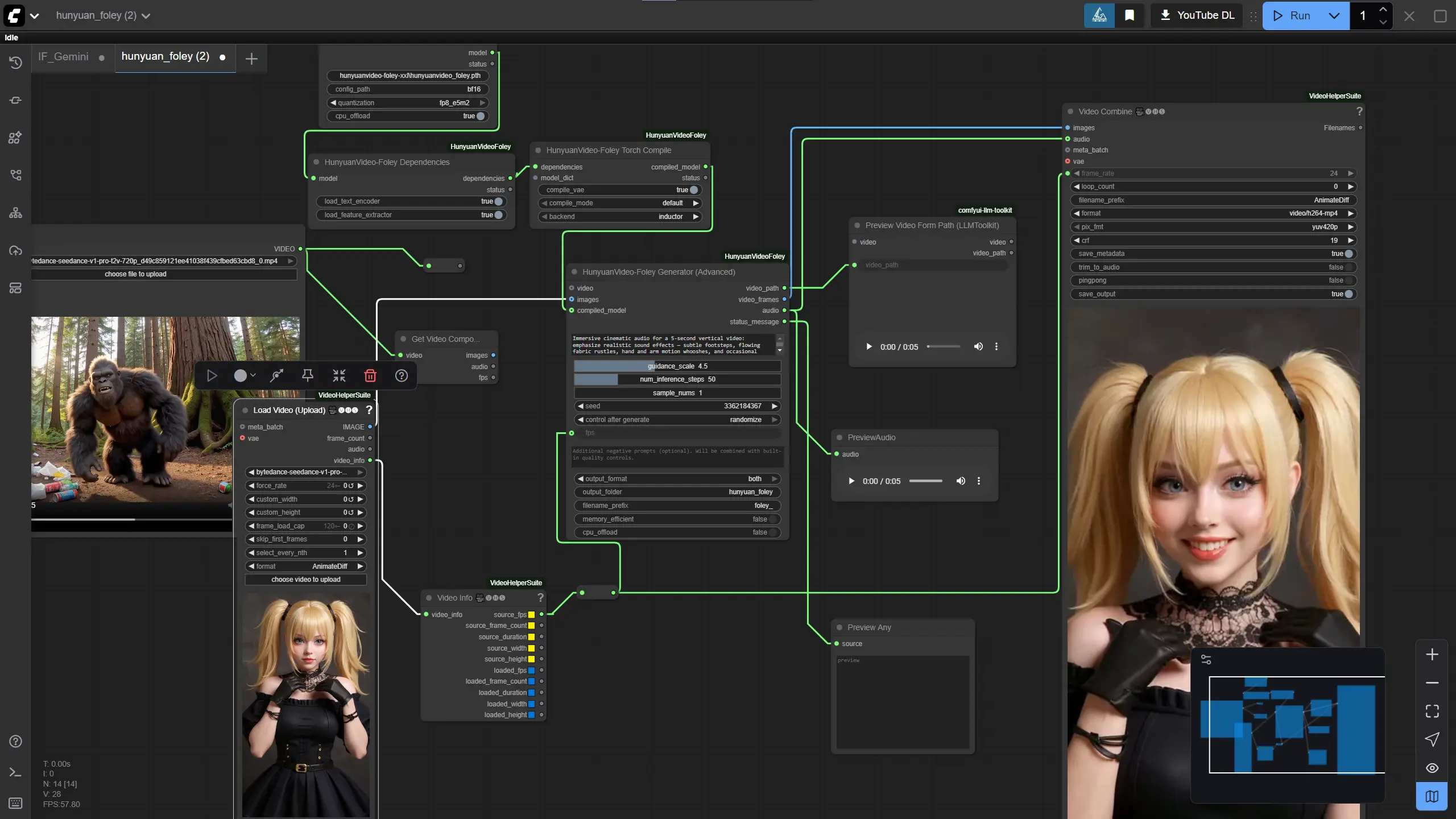Add a new workflow tab
Screen dimensions: 1456x819
tap(251, 59)
